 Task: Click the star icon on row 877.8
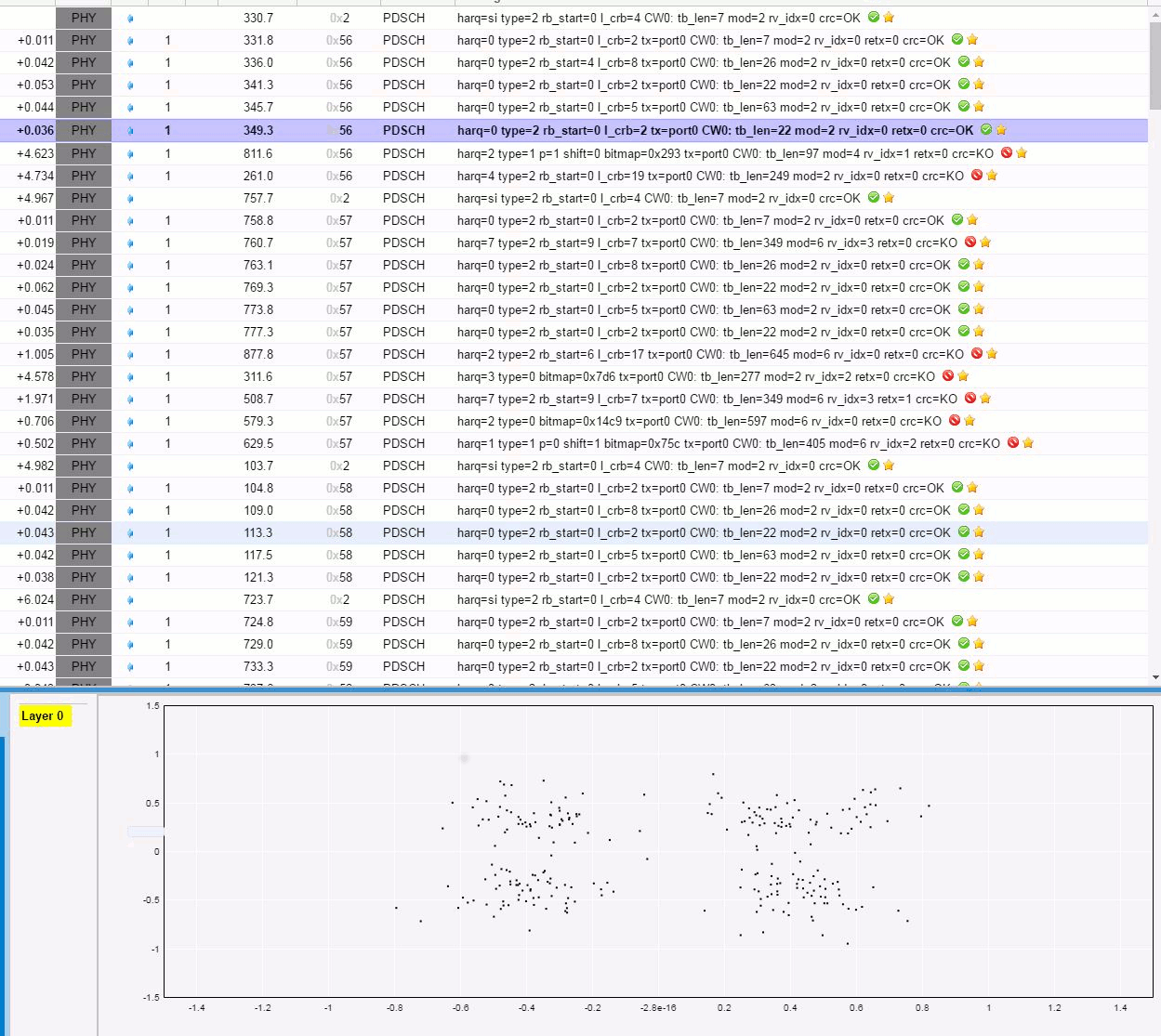992,354
